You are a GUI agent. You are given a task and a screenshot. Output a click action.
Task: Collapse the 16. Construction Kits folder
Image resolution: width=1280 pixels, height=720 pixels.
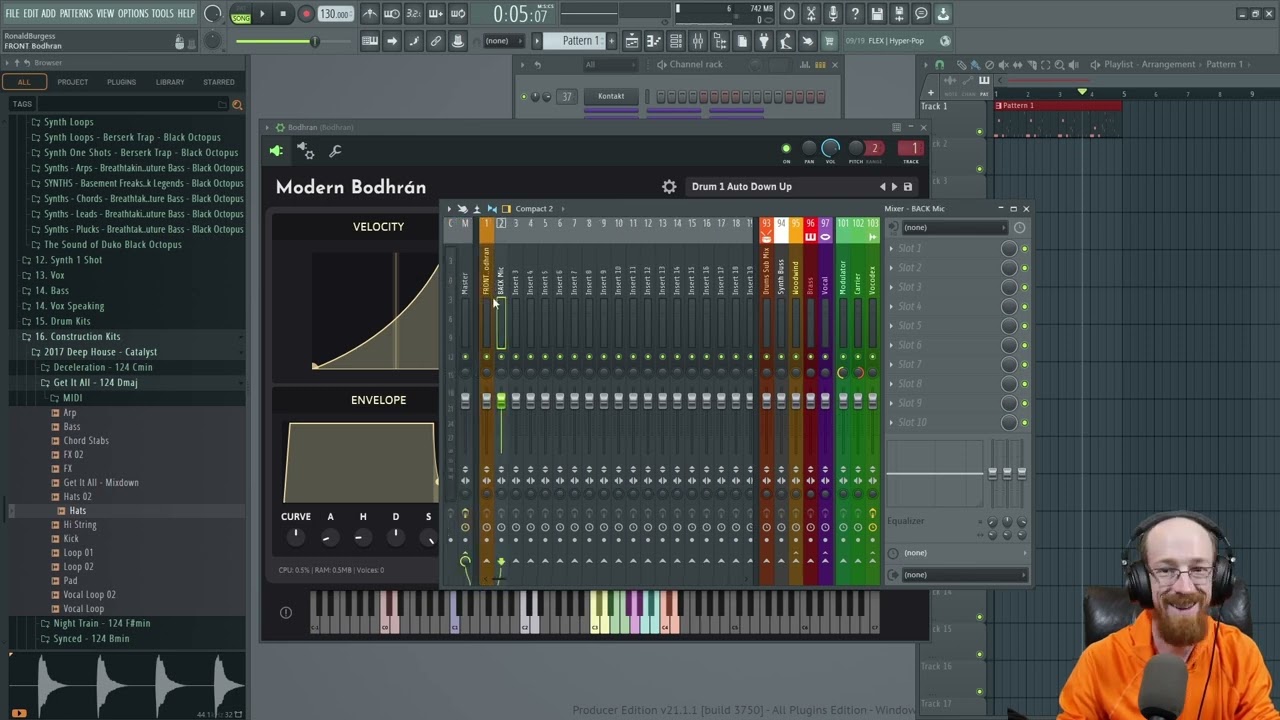(77, 336)
